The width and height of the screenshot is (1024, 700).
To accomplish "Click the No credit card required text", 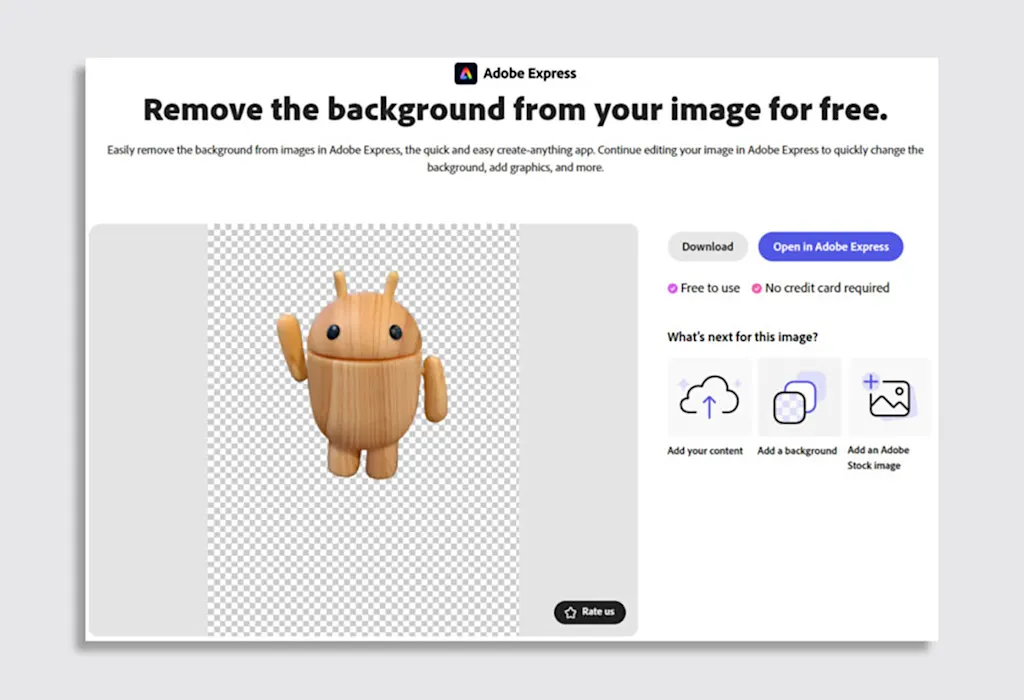I will click(x=827, y=288).
